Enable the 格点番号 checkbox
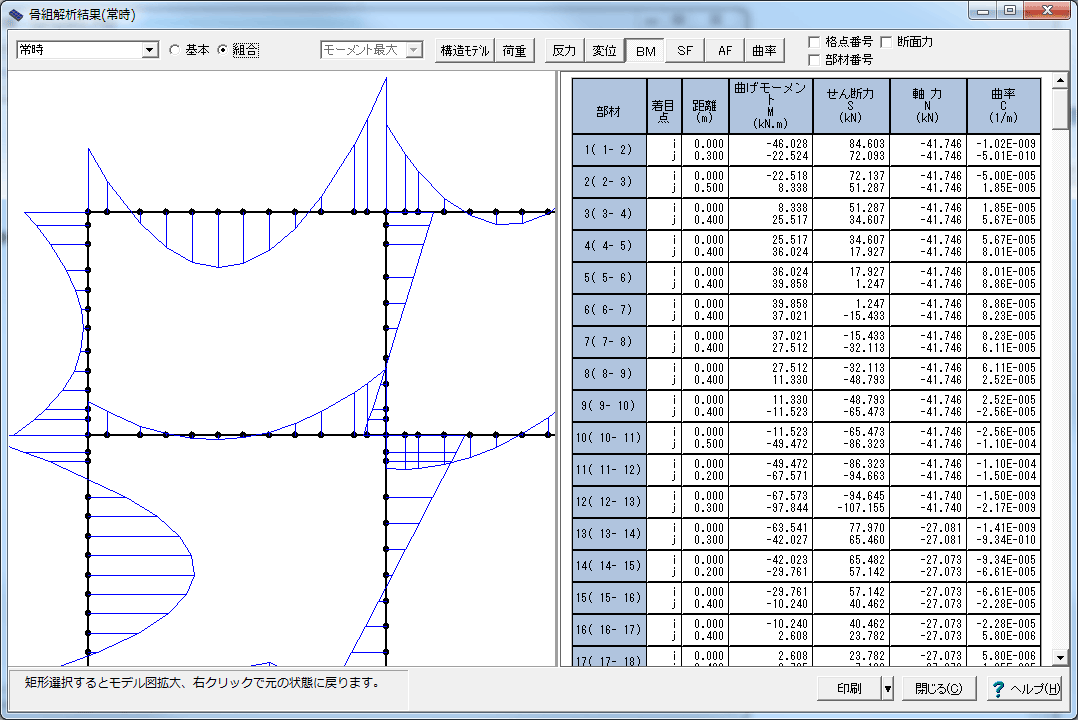 pyautogui.click(x=814, y=42)
